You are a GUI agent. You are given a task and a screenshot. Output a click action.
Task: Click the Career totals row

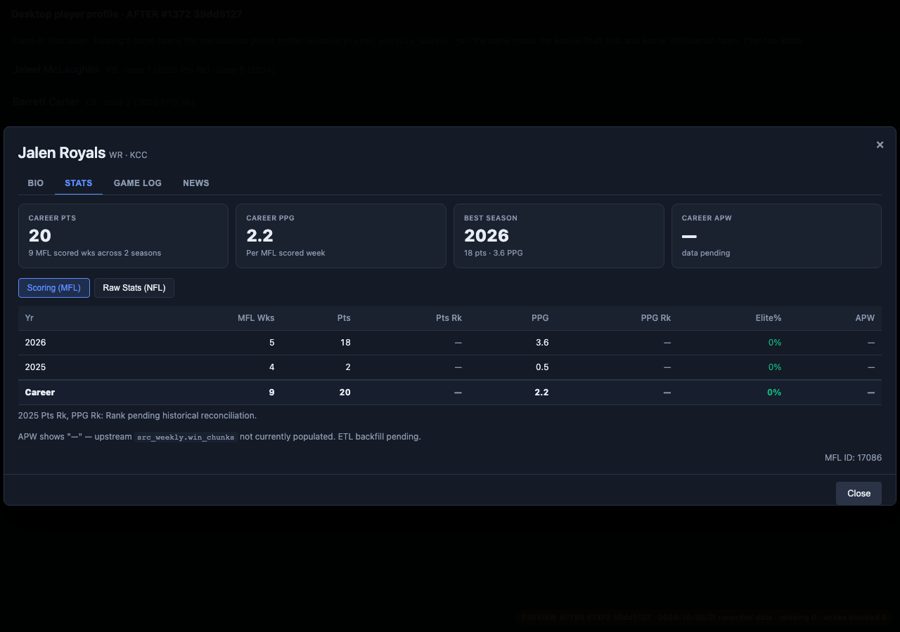pyautogui.click(x=449, y=393)
